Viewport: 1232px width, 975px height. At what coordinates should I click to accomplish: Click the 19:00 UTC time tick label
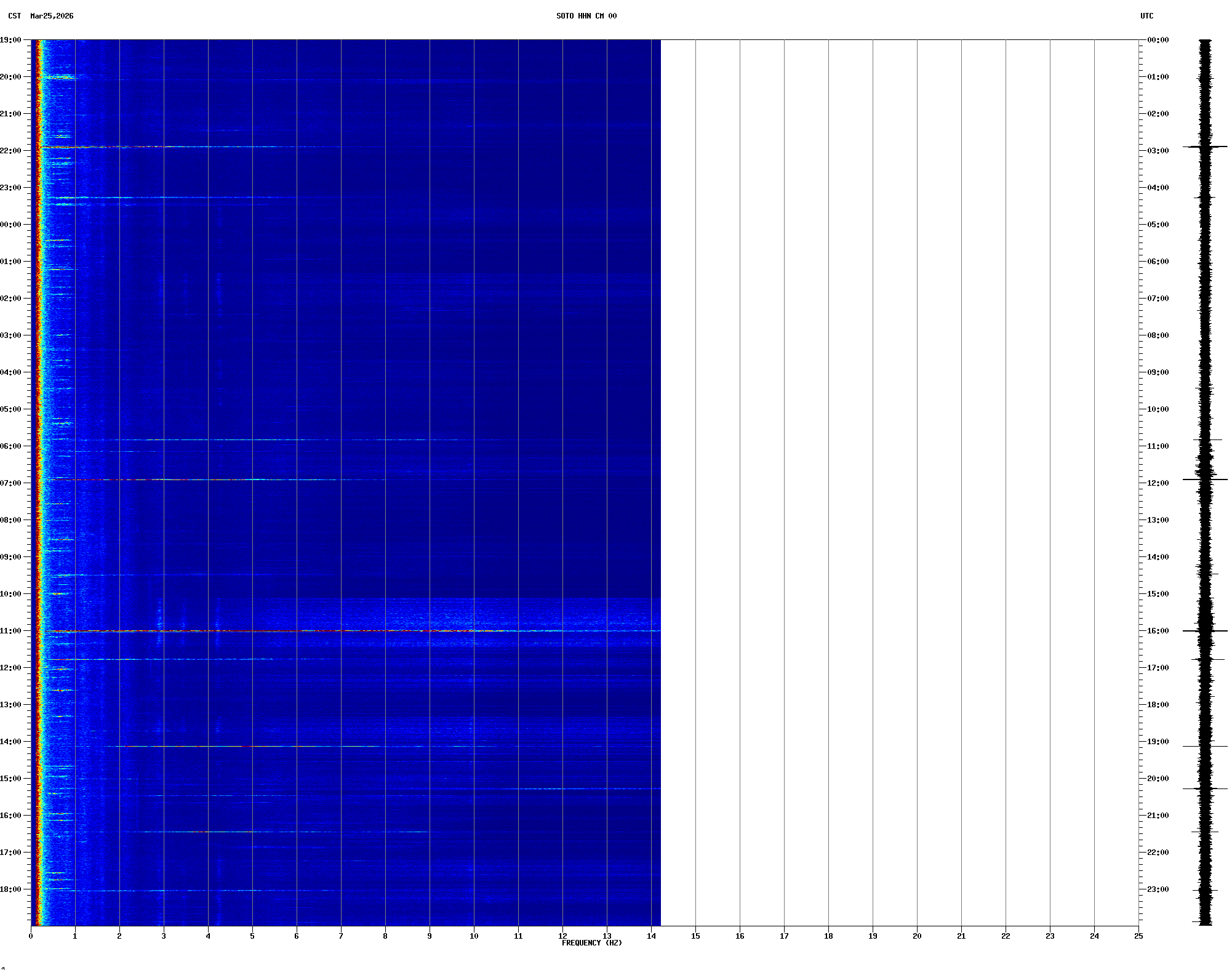(1158, 742)
